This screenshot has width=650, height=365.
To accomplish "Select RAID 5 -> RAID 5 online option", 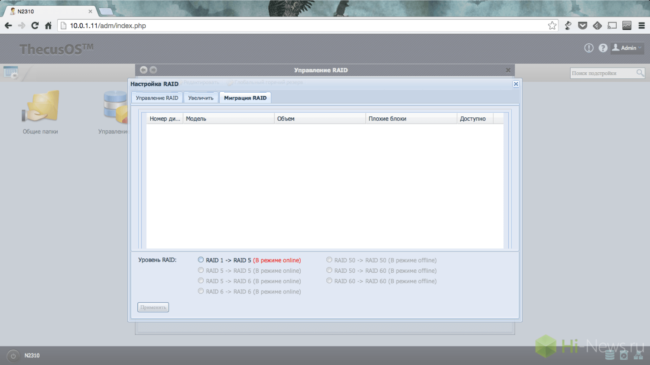I will click(x=201, y=270).
